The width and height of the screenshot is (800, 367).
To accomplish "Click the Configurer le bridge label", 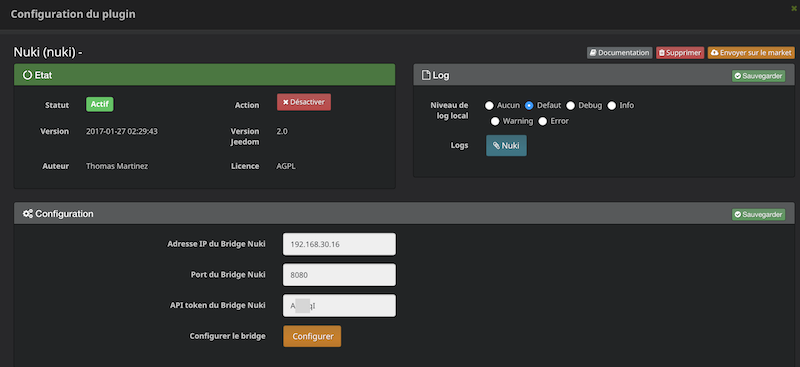I will pyautogui.click(x=228, y=336).
